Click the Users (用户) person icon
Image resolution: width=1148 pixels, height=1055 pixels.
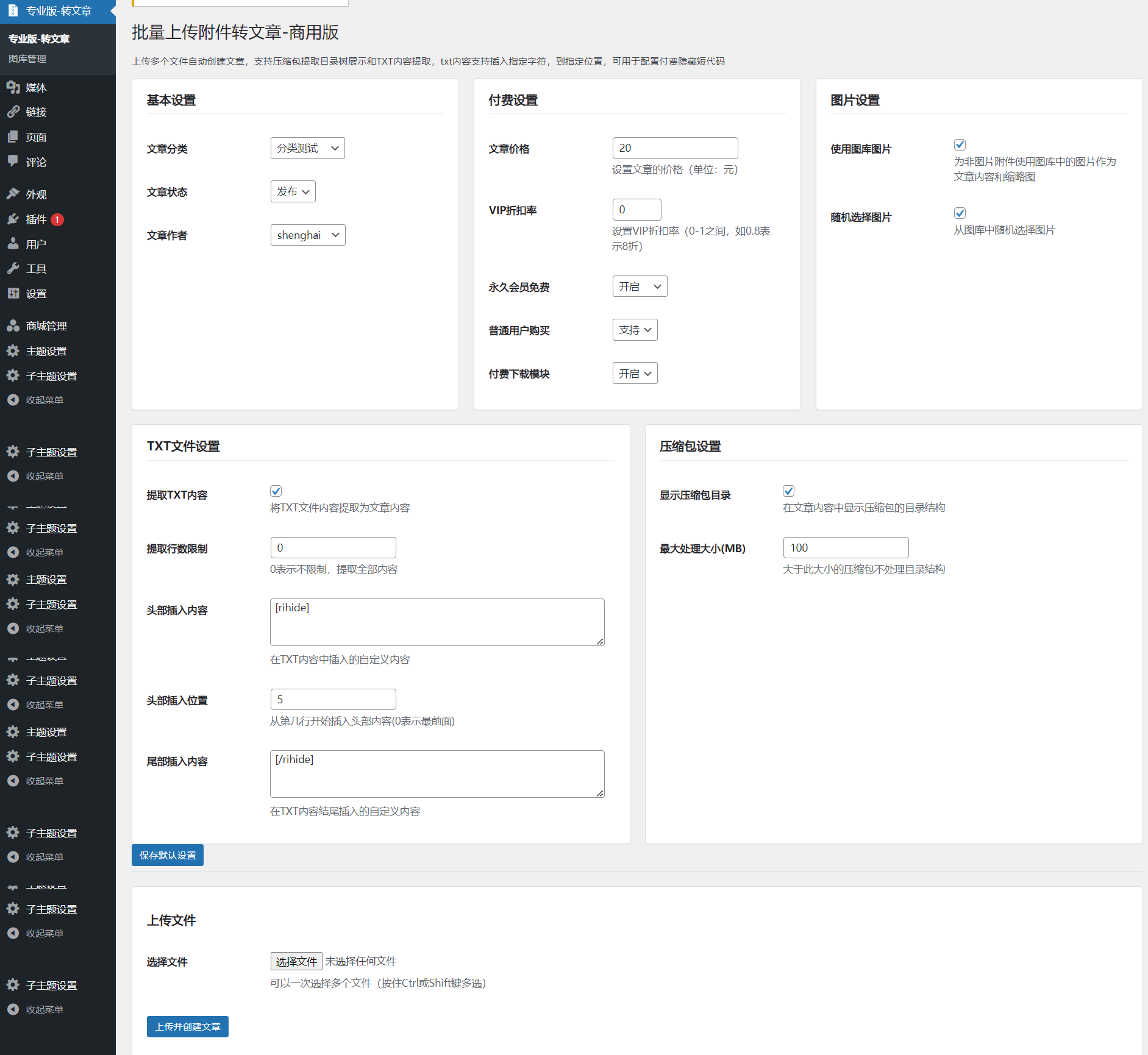(13, 244)
